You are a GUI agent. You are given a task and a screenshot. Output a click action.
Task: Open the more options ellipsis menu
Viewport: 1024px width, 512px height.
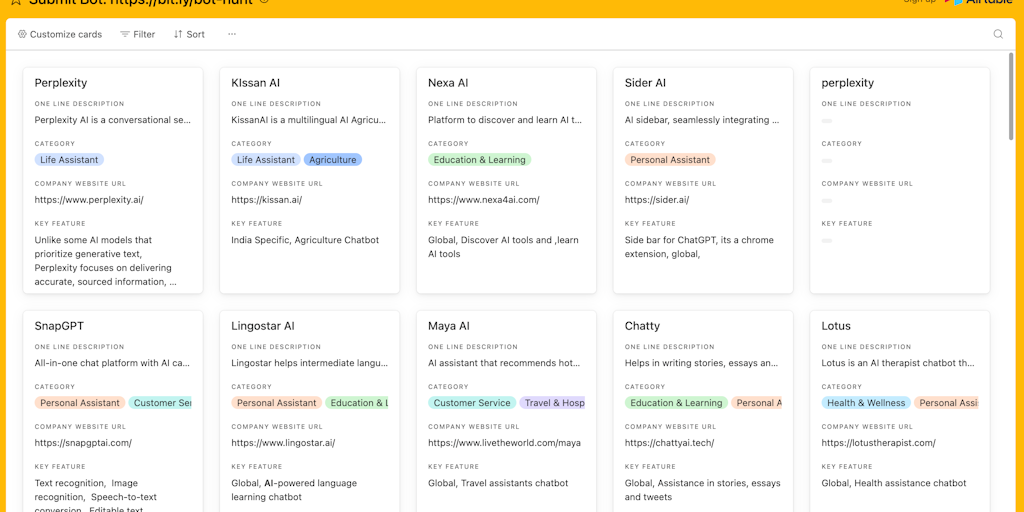pyautogui.click(x=232, y=34)
